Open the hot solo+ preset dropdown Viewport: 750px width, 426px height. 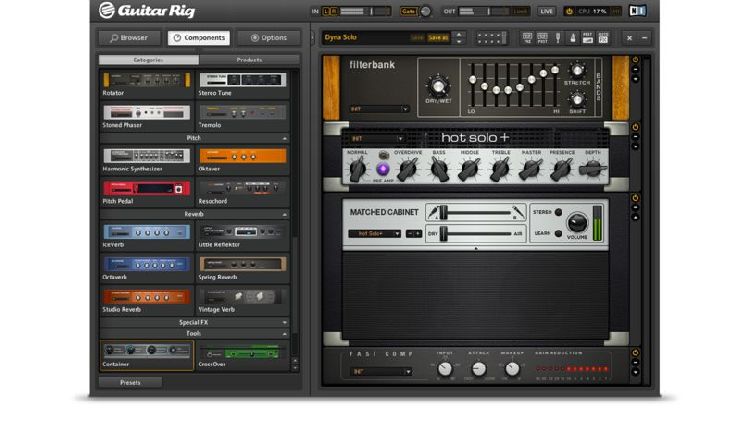tap(377, 139)
